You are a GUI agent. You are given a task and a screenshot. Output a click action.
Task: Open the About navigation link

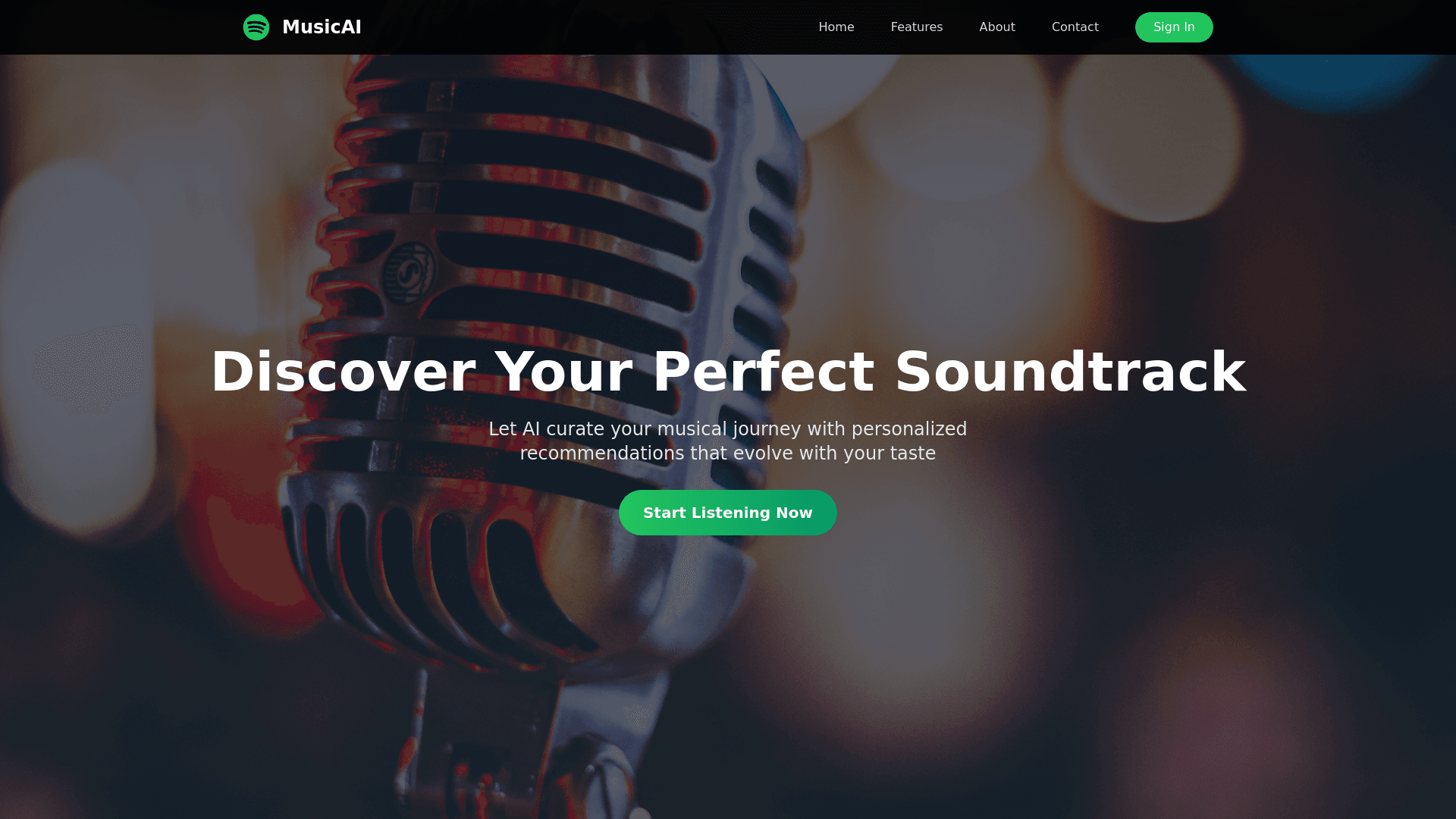(x=997, y=27)
